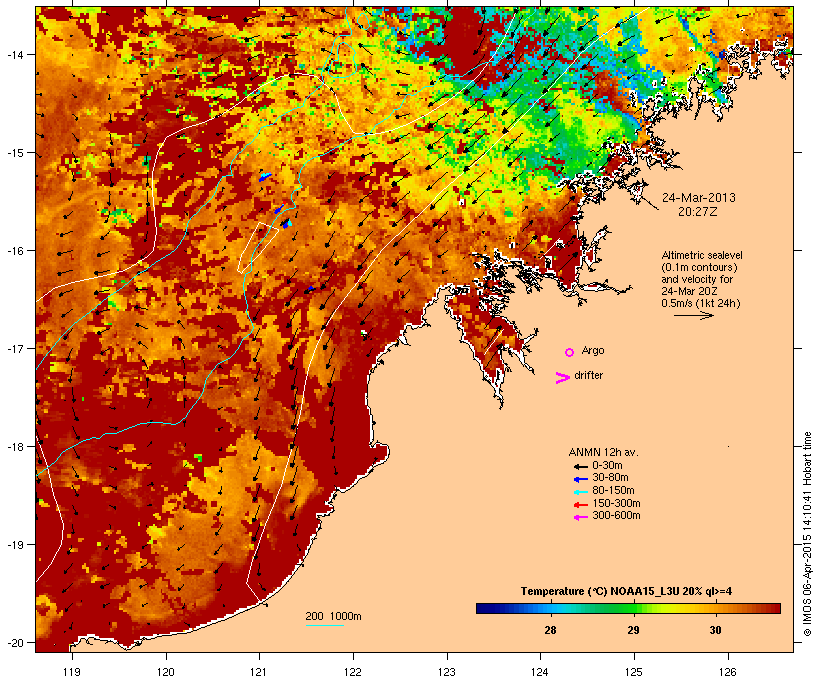Click the temperature colorbar near 29

(633, 608)
